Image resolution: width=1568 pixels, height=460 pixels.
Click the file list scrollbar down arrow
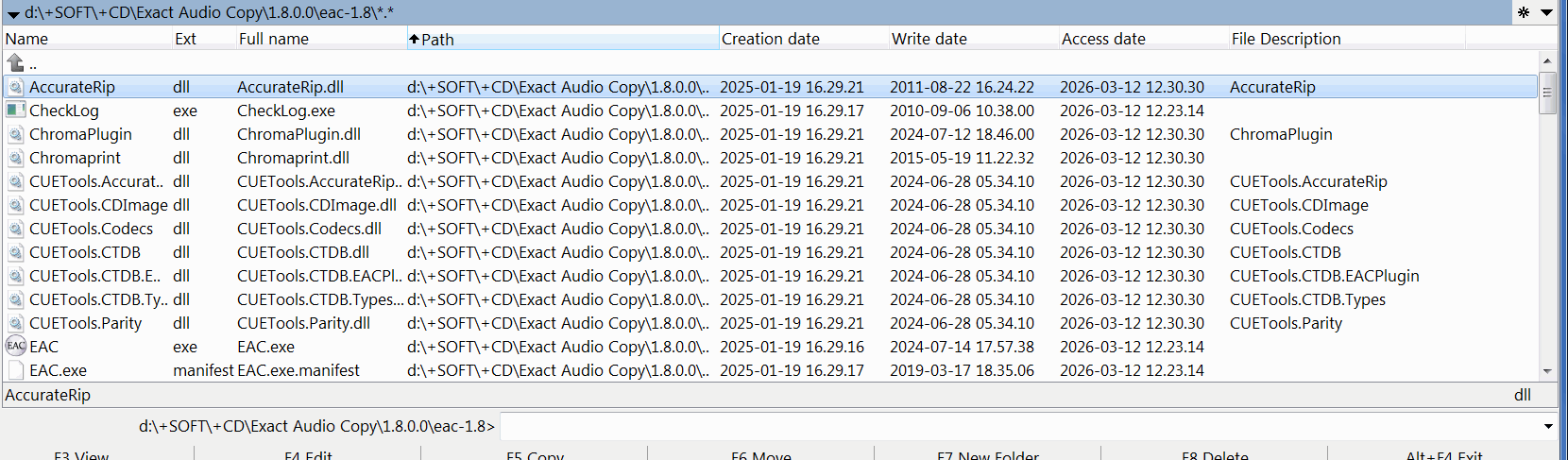click(1547, 372)
